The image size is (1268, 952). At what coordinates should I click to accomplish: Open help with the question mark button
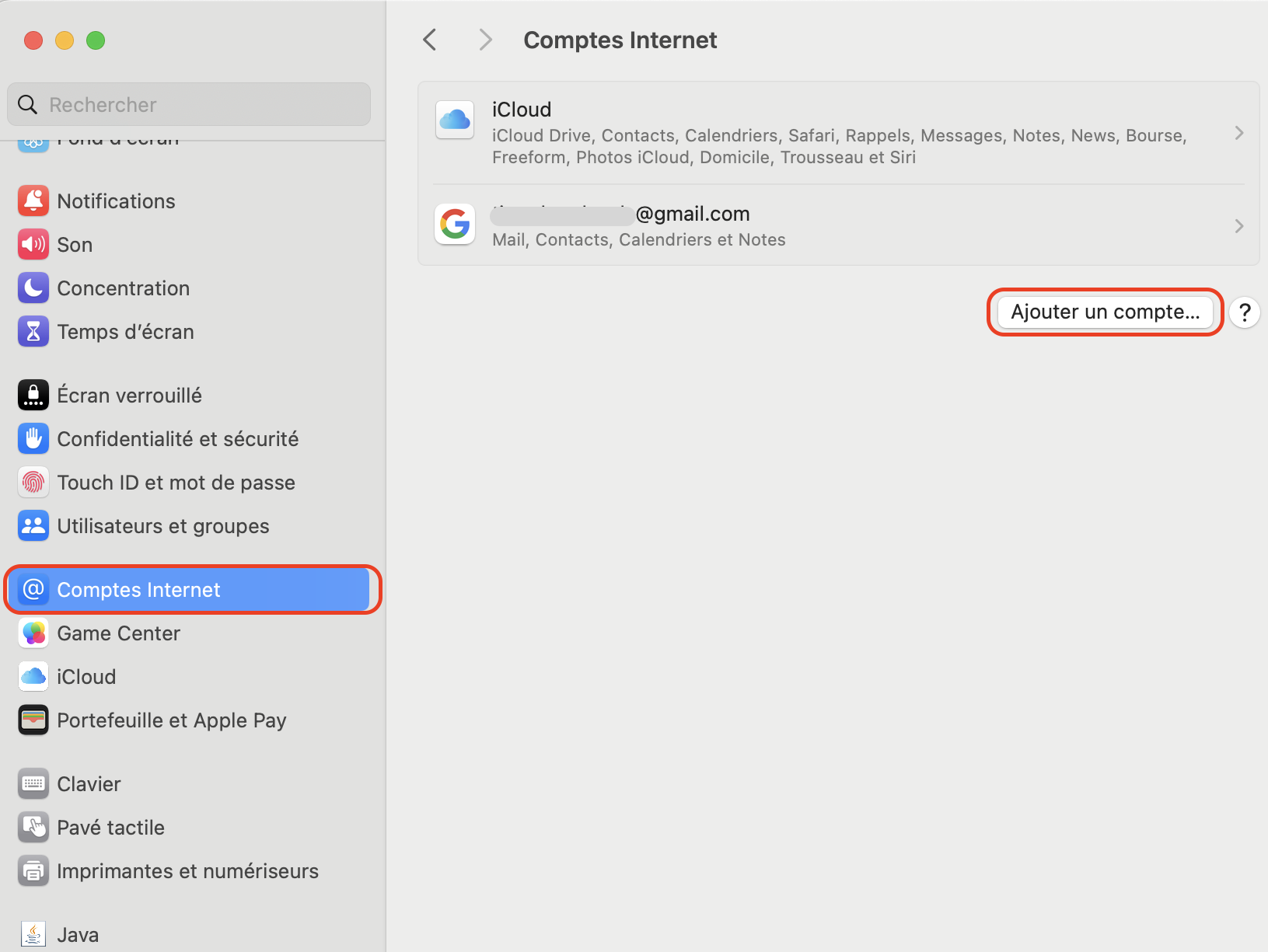1245,312
